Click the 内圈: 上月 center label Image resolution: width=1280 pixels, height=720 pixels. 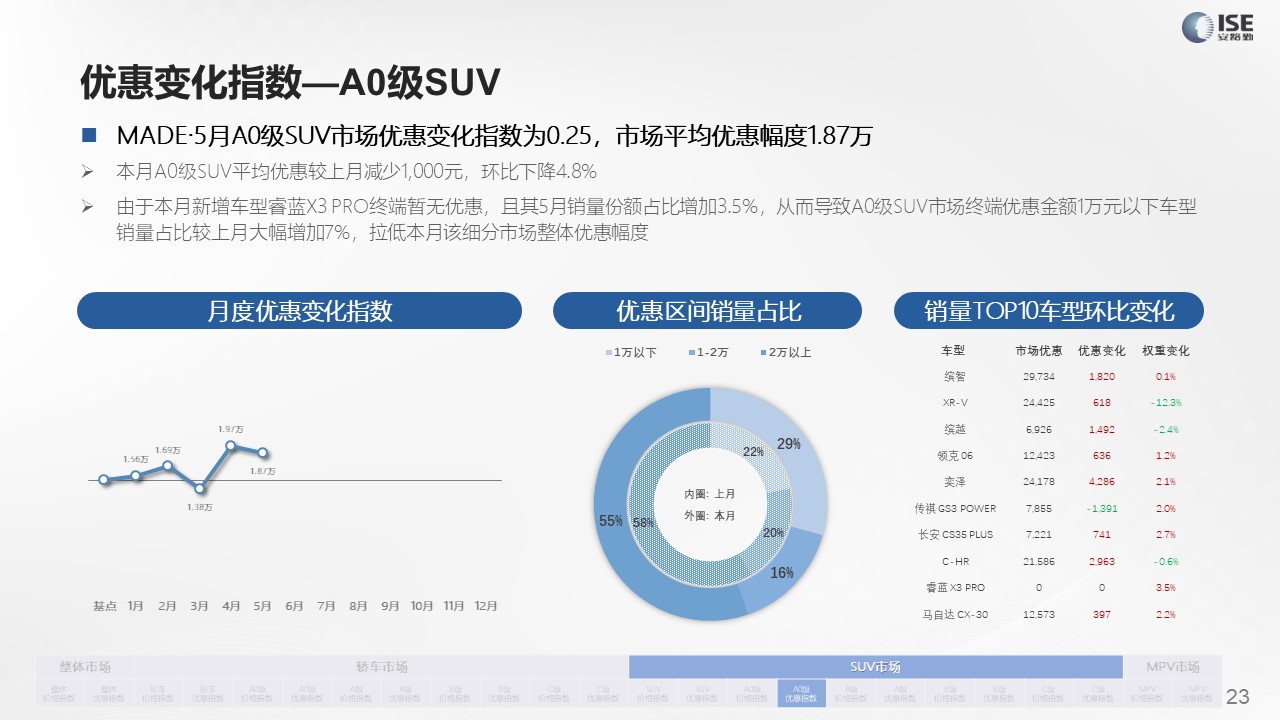tap(710, 494)
